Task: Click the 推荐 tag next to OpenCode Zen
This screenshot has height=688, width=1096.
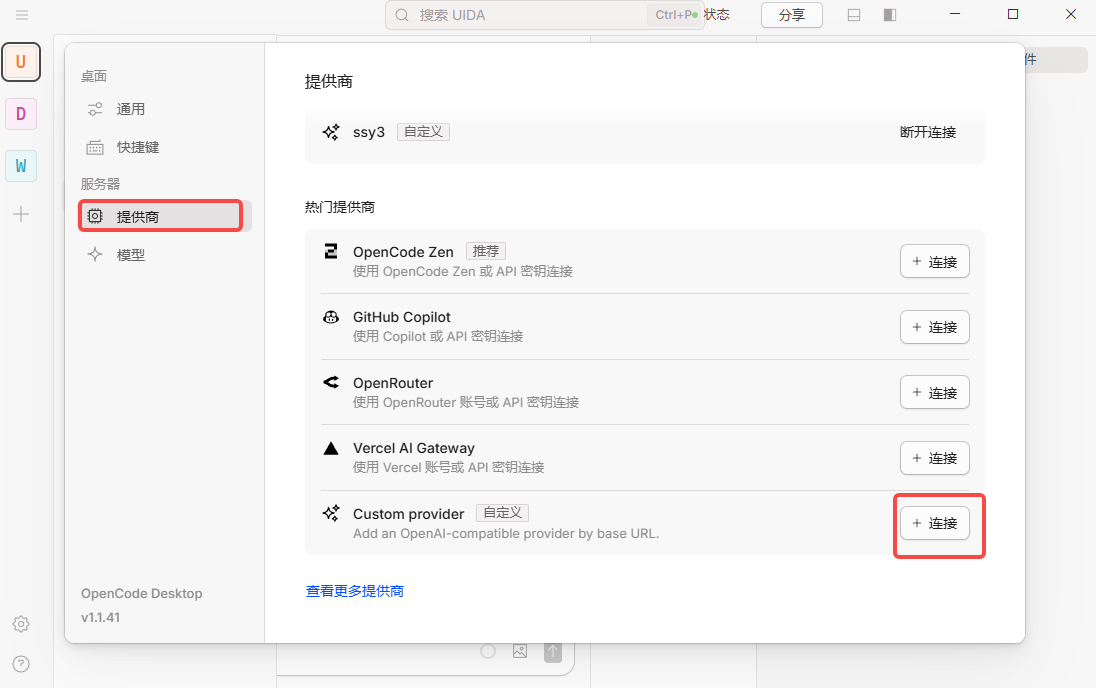Action: coord(486,251)
